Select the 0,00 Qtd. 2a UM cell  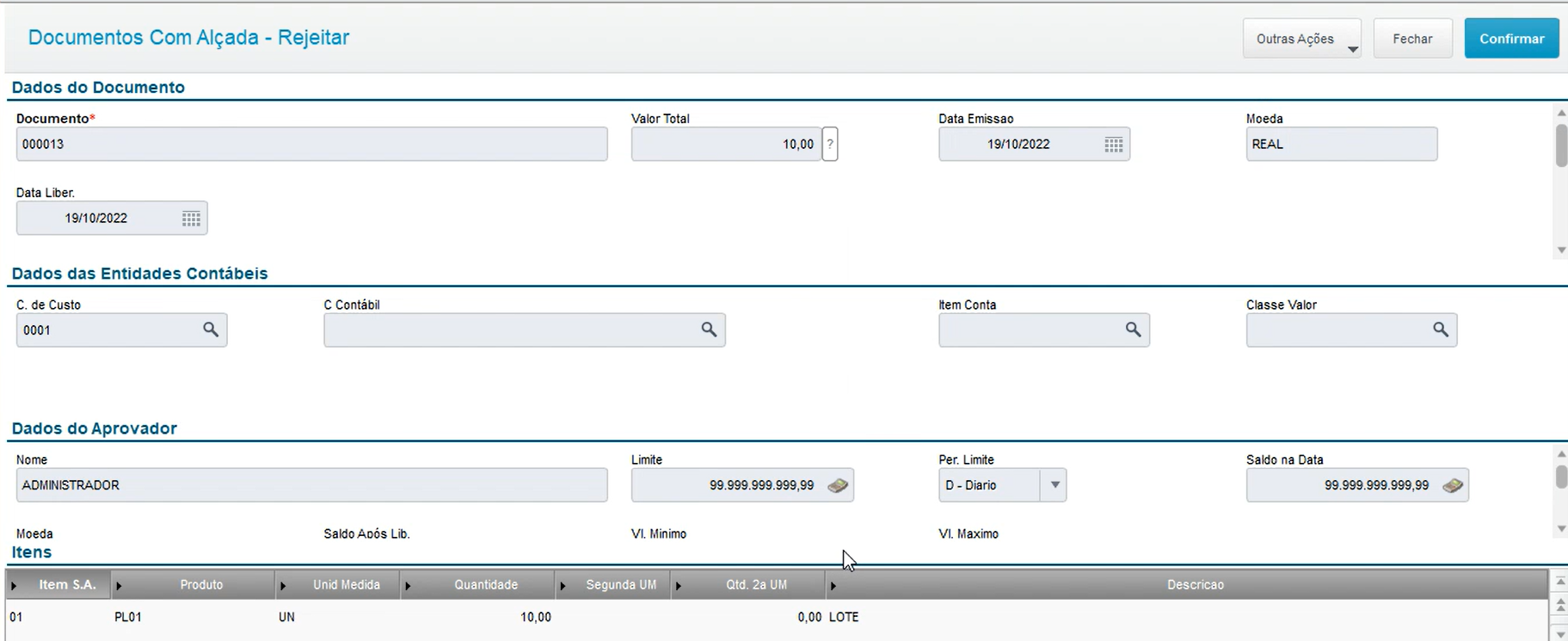tap(748, 617)
